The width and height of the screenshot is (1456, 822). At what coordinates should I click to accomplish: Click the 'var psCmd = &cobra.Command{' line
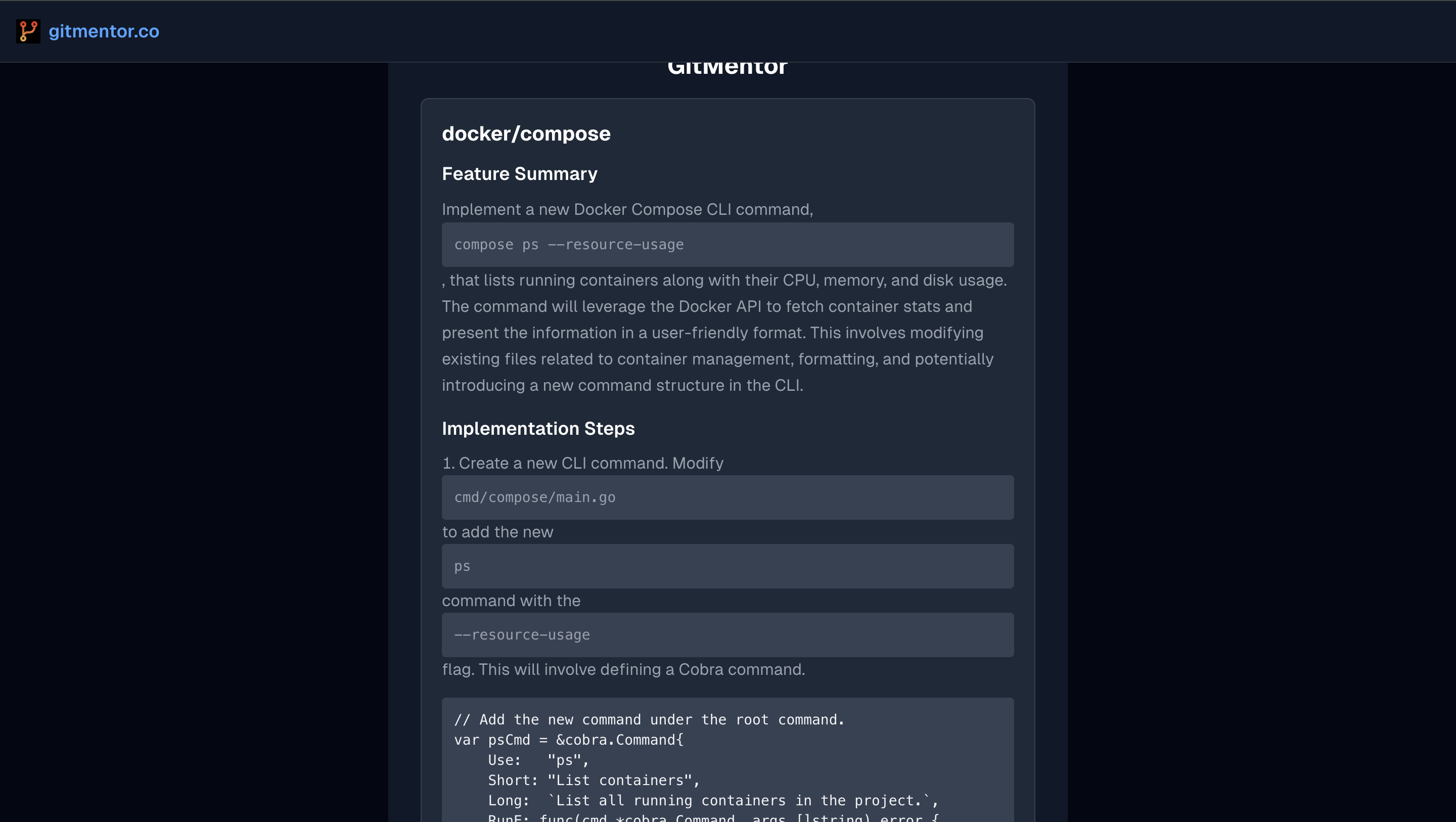pos(568,740)
